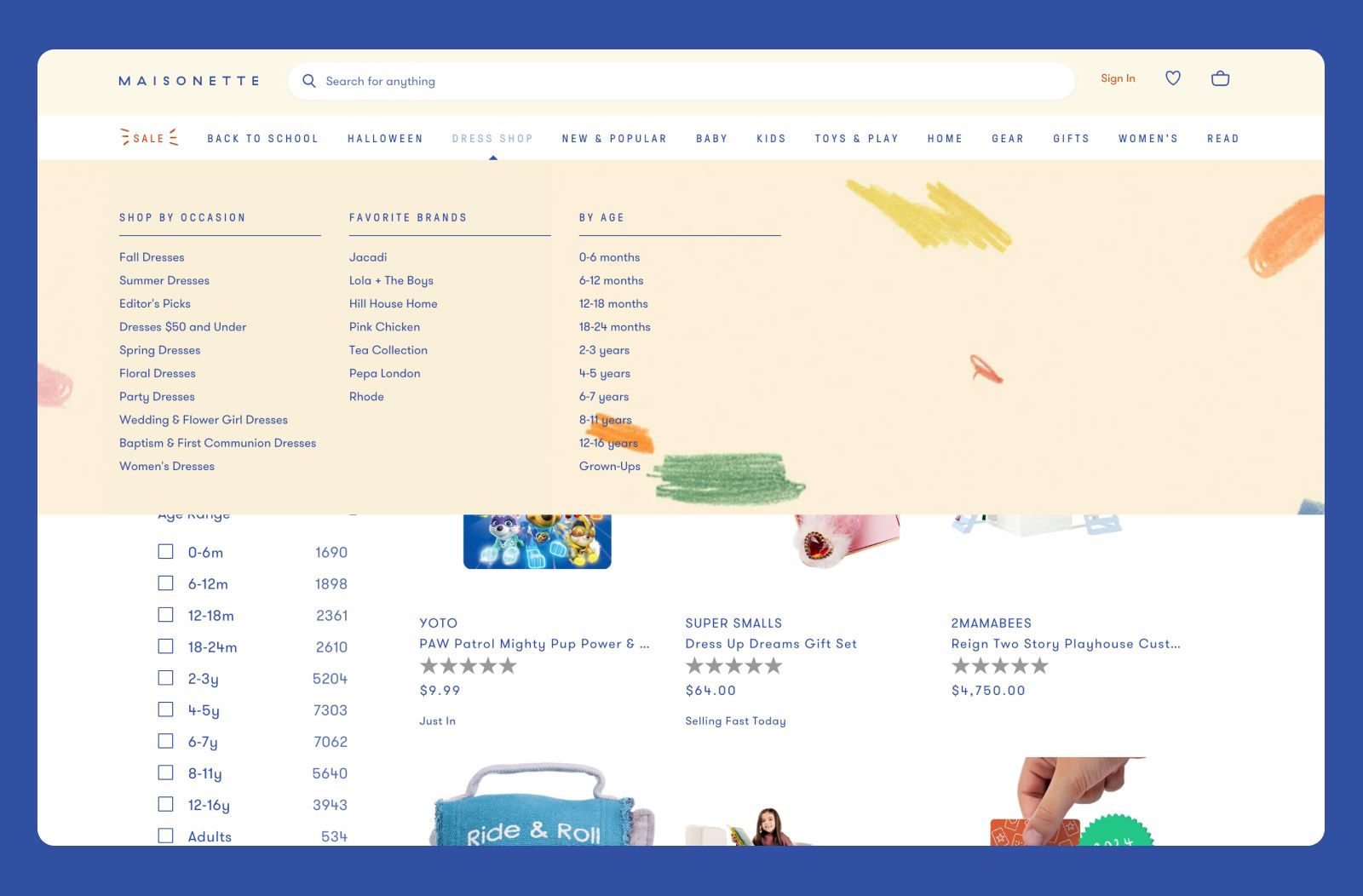The width and height of the screenshot is (1363, 896).
Task: Choose Hill House Home brand
Action: tap(394, 303)
